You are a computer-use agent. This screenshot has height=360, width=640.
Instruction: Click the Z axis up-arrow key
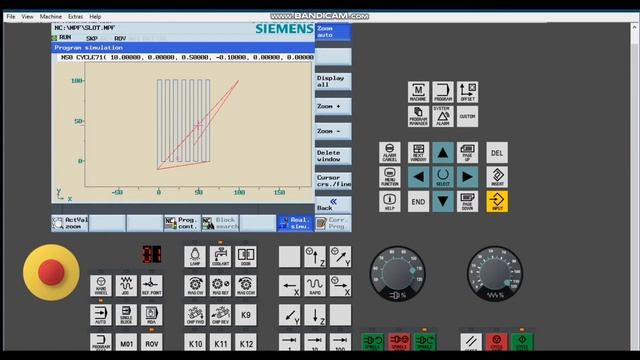[315, 256]
